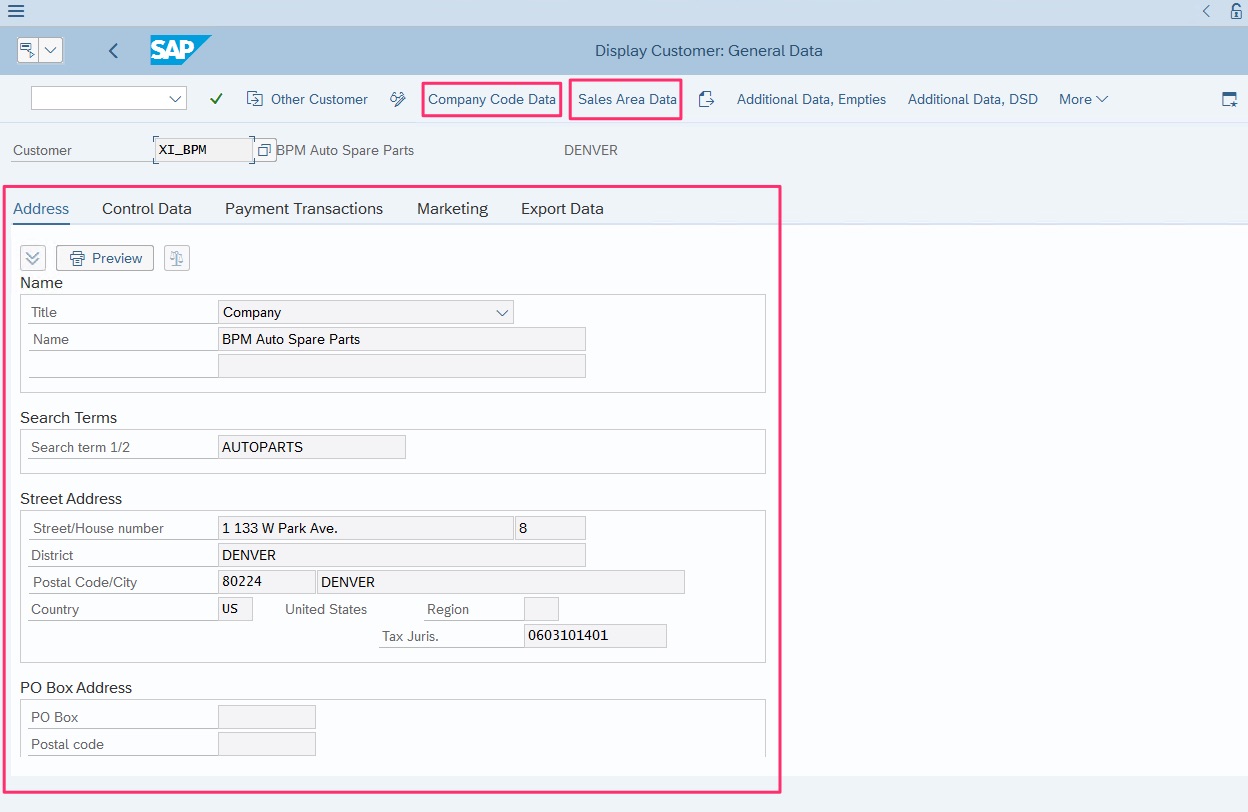Image resolution: width=1248 pixels, height=812 pixels.
Task: Click the United States country text
Action: (x=326, y=609)
